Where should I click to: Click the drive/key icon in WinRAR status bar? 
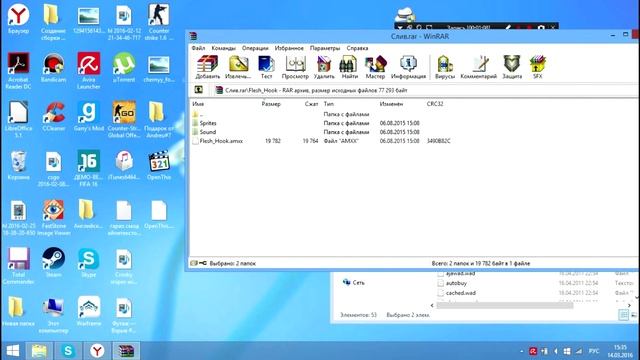pyautogui.click(x=199, y=263)
